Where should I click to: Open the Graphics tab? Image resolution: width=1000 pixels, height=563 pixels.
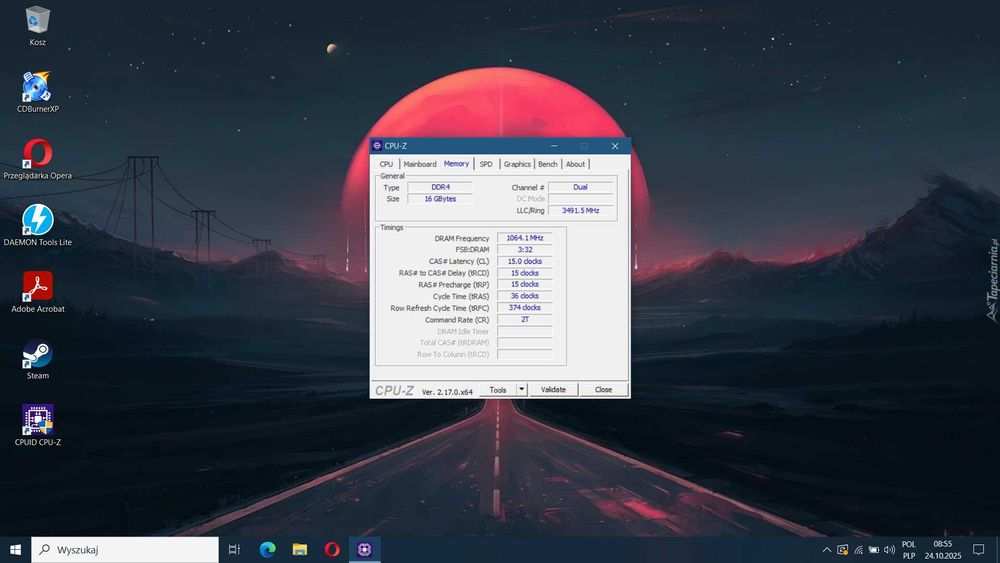point(517,164)
